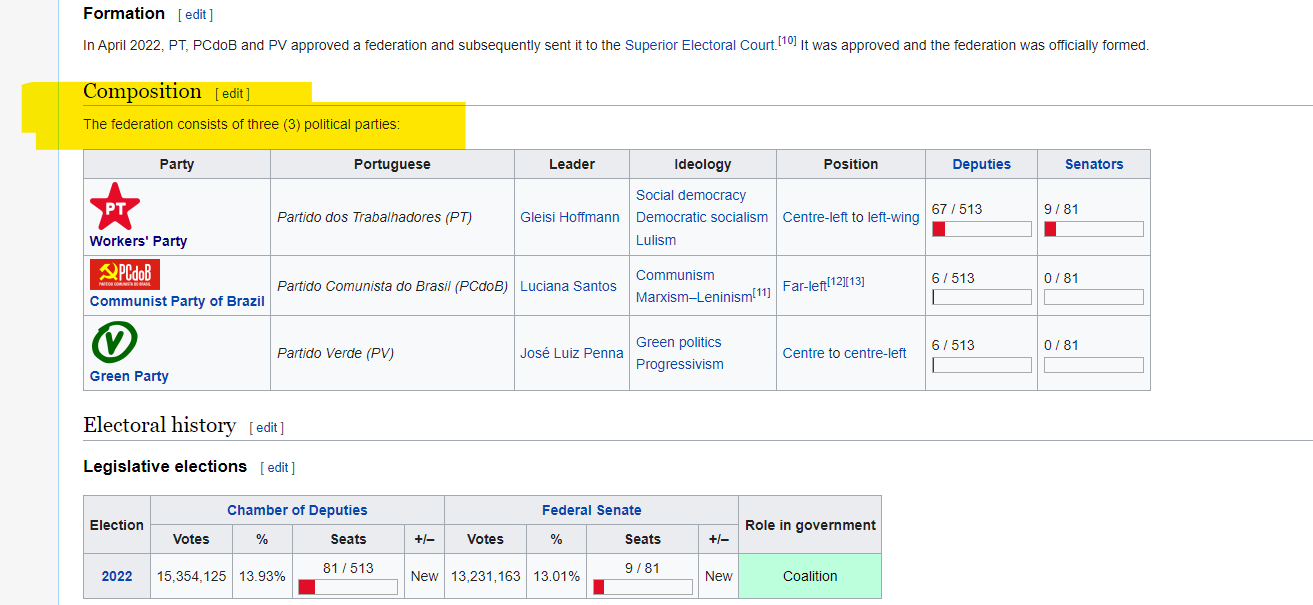The width and height of the screenshot is (1313, 605).
Task: Open the left-wing position link
Action: pyautogui.click(x=893, y=217)
